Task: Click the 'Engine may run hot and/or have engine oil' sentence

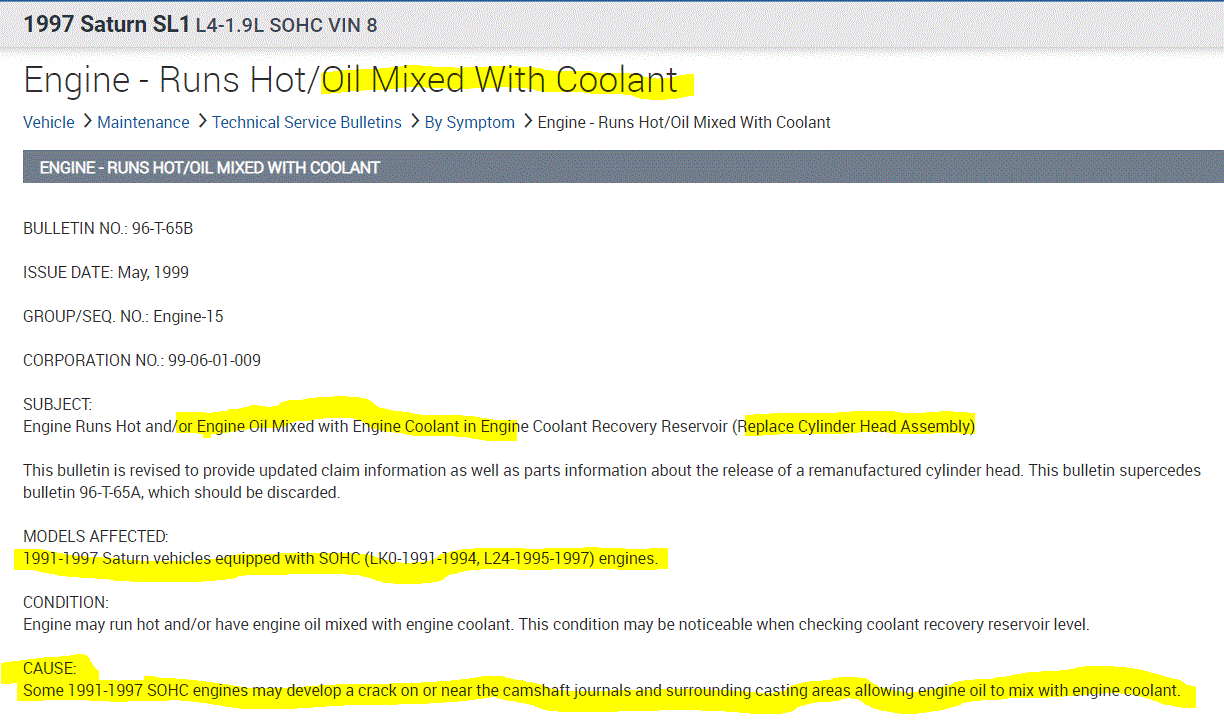Action: (556, 624)
